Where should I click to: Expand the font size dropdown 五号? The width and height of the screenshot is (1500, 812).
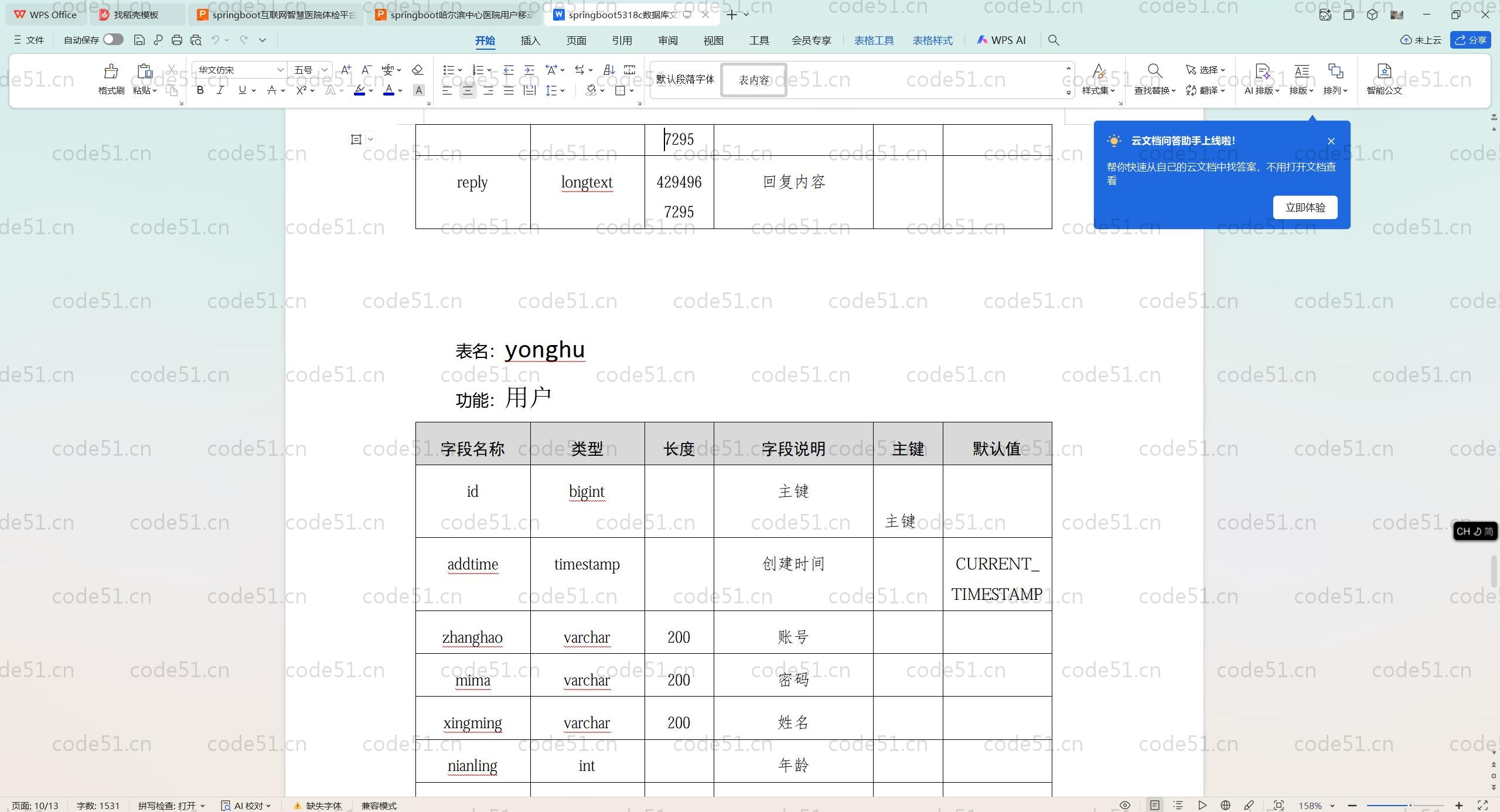point(324,70)
